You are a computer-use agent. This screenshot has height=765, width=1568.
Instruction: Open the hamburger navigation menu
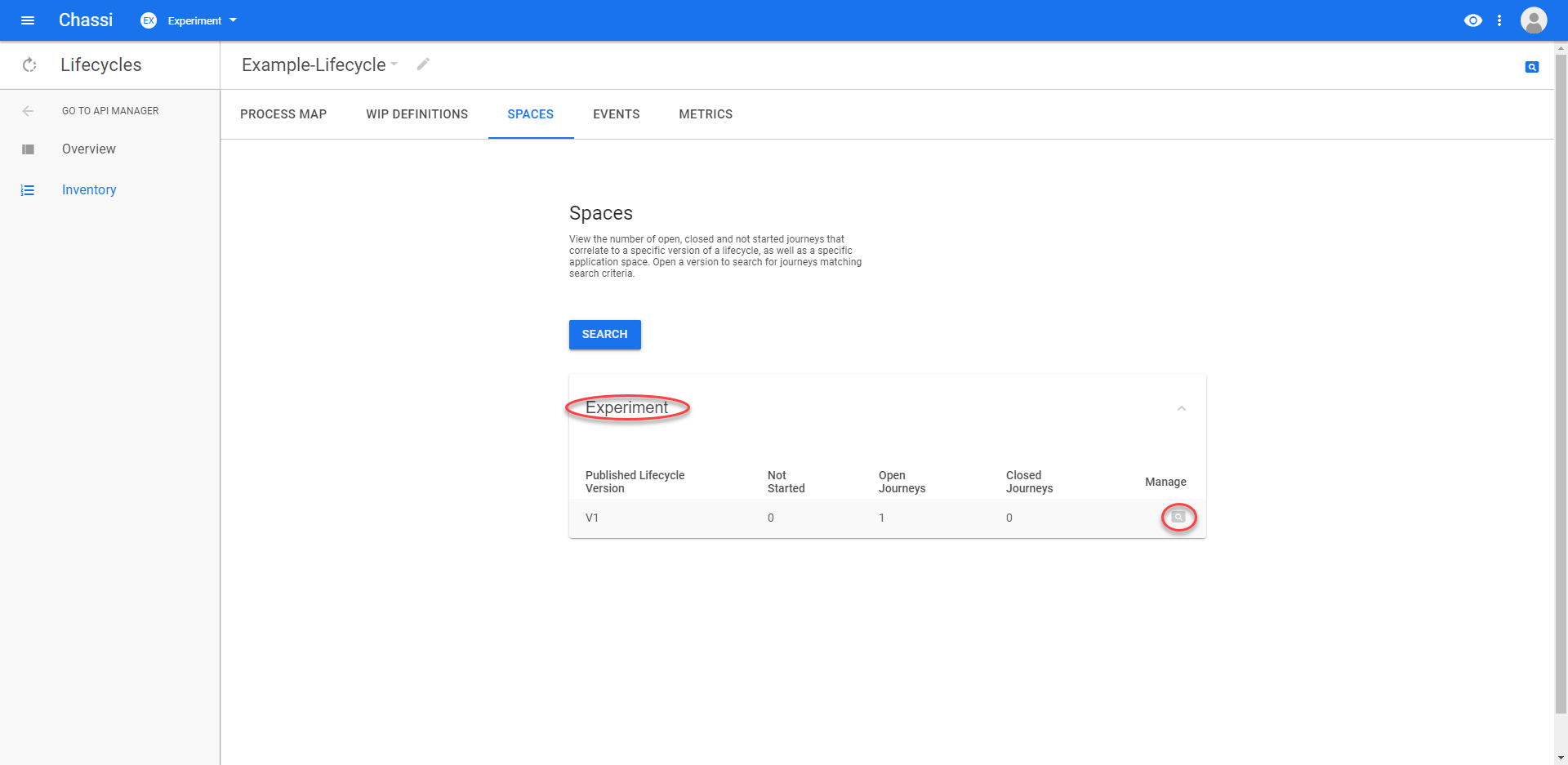tap(28, 20)
